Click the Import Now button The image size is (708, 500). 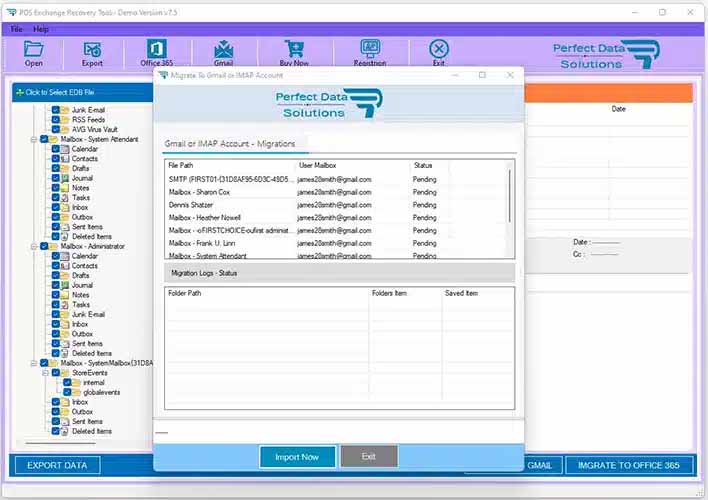(x=297, y=457)
